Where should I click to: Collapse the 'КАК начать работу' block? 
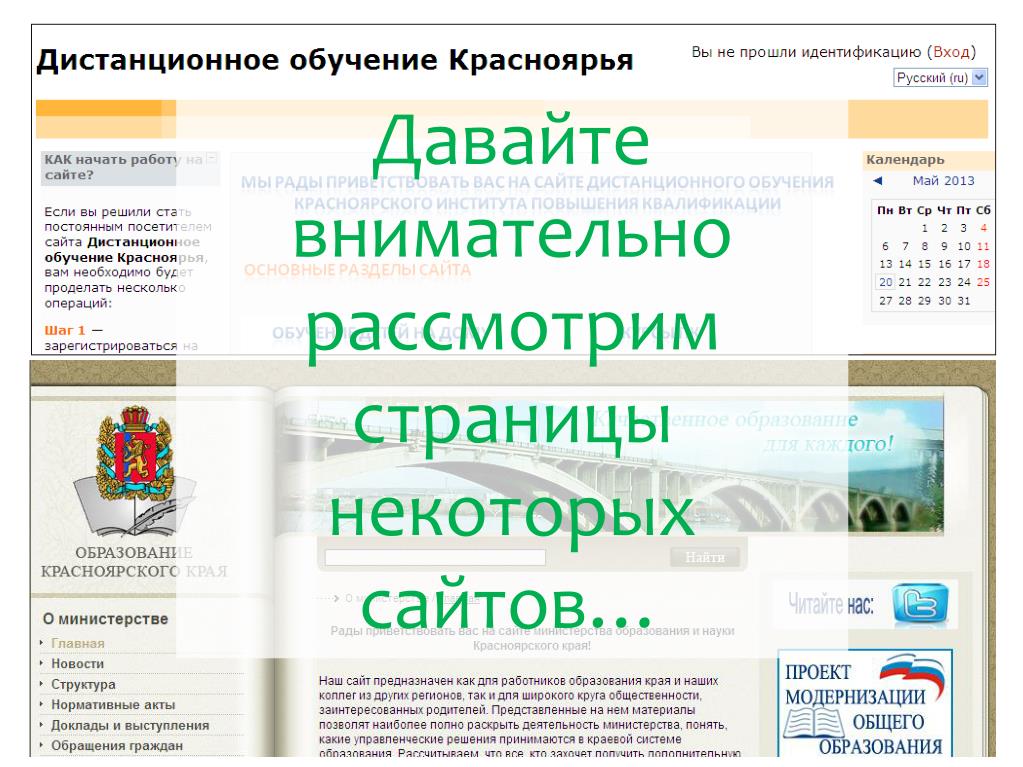point(211,158)
